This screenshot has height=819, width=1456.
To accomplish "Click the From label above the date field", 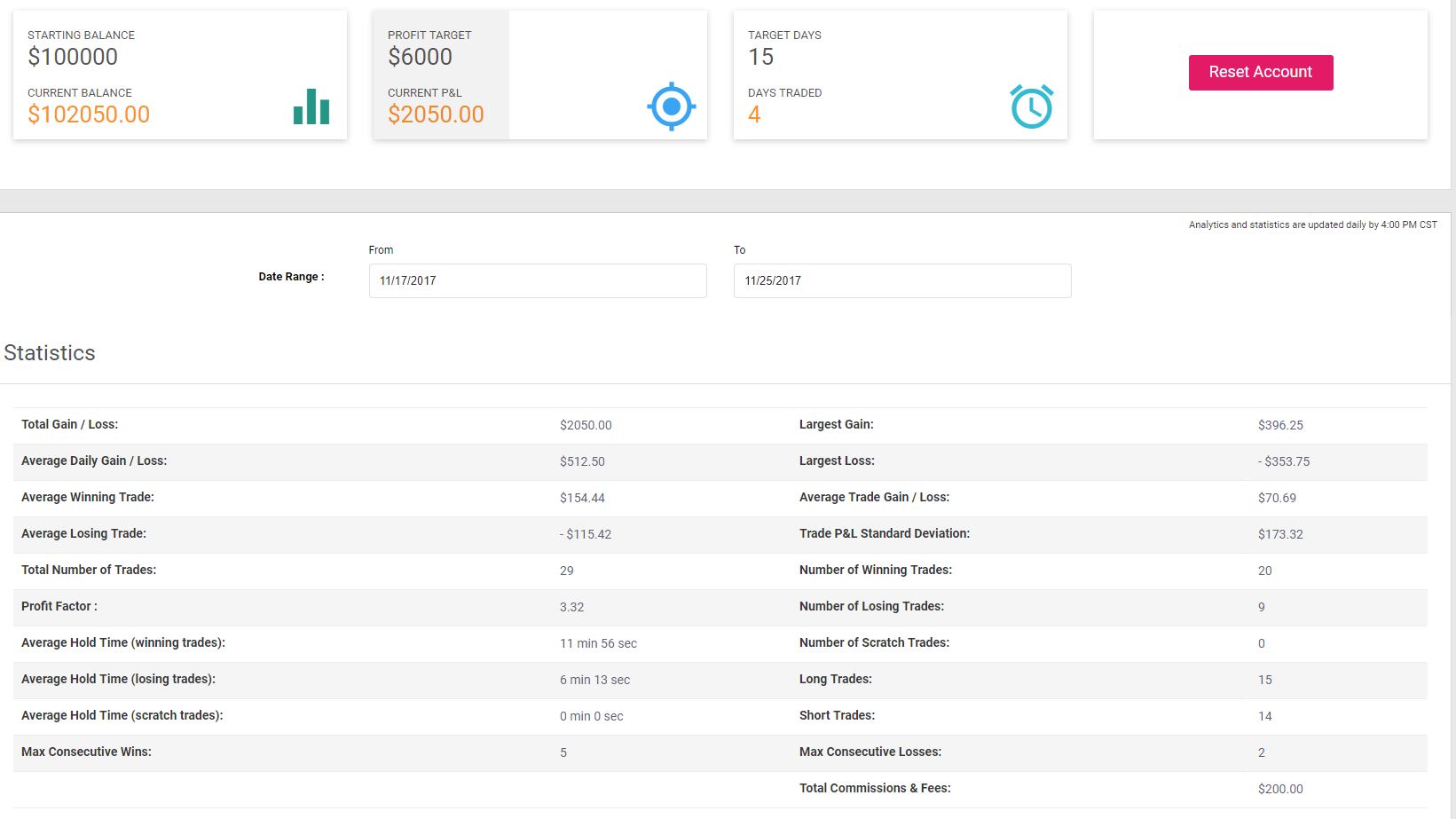I will (x=381, y=250).
